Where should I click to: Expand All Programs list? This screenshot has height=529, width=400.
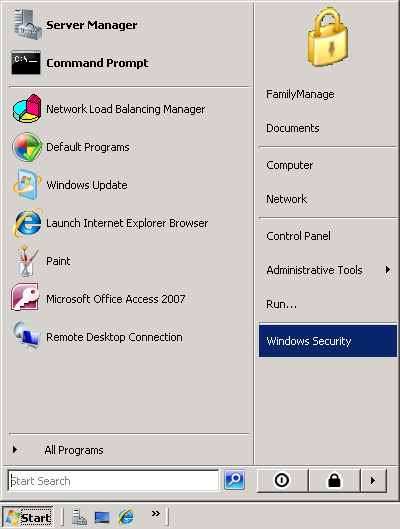coord(128,450)
